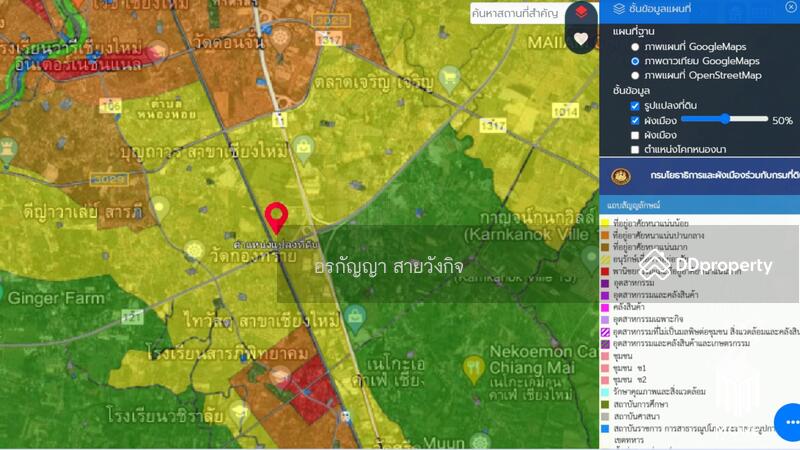Image resolution: width=800 pixels, height=450 pixels.
Task: Click the yellow ที่อยู่อาศัยหนาแน่นน้อย swatch
Action: pos(605,222)
